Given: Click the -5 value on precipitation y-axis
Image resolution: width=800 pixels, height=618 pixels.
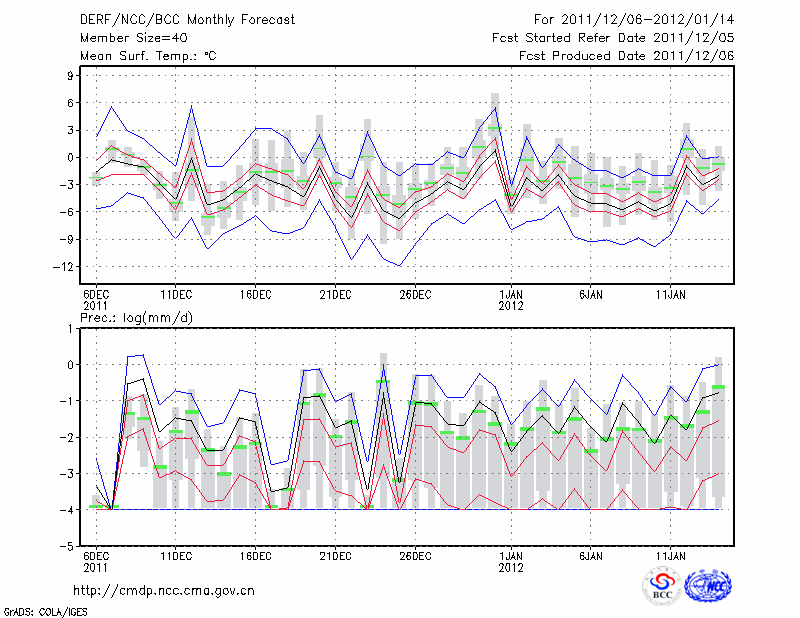Looking at the screenshot, I should click(x=70, y=547).
